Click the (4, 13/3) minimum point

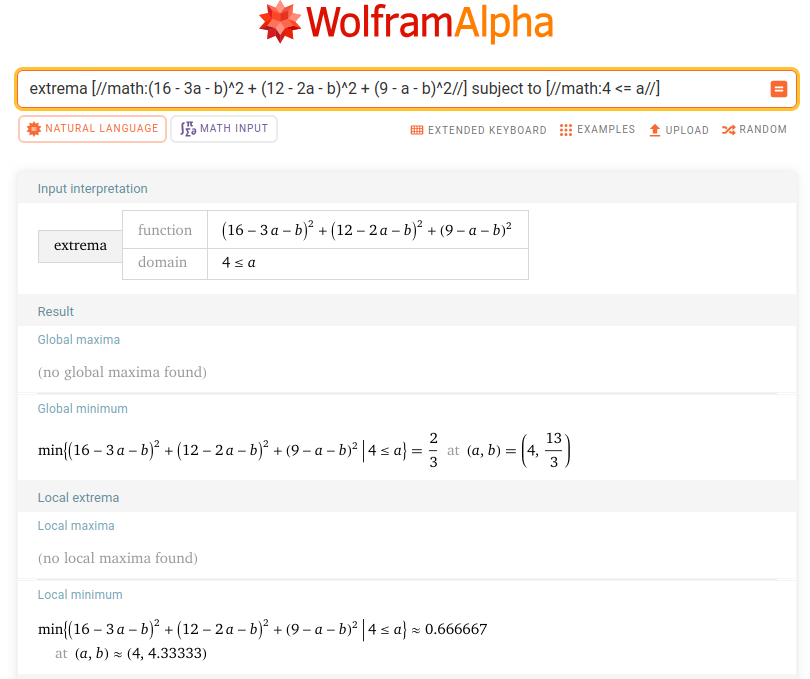point(546,450)
